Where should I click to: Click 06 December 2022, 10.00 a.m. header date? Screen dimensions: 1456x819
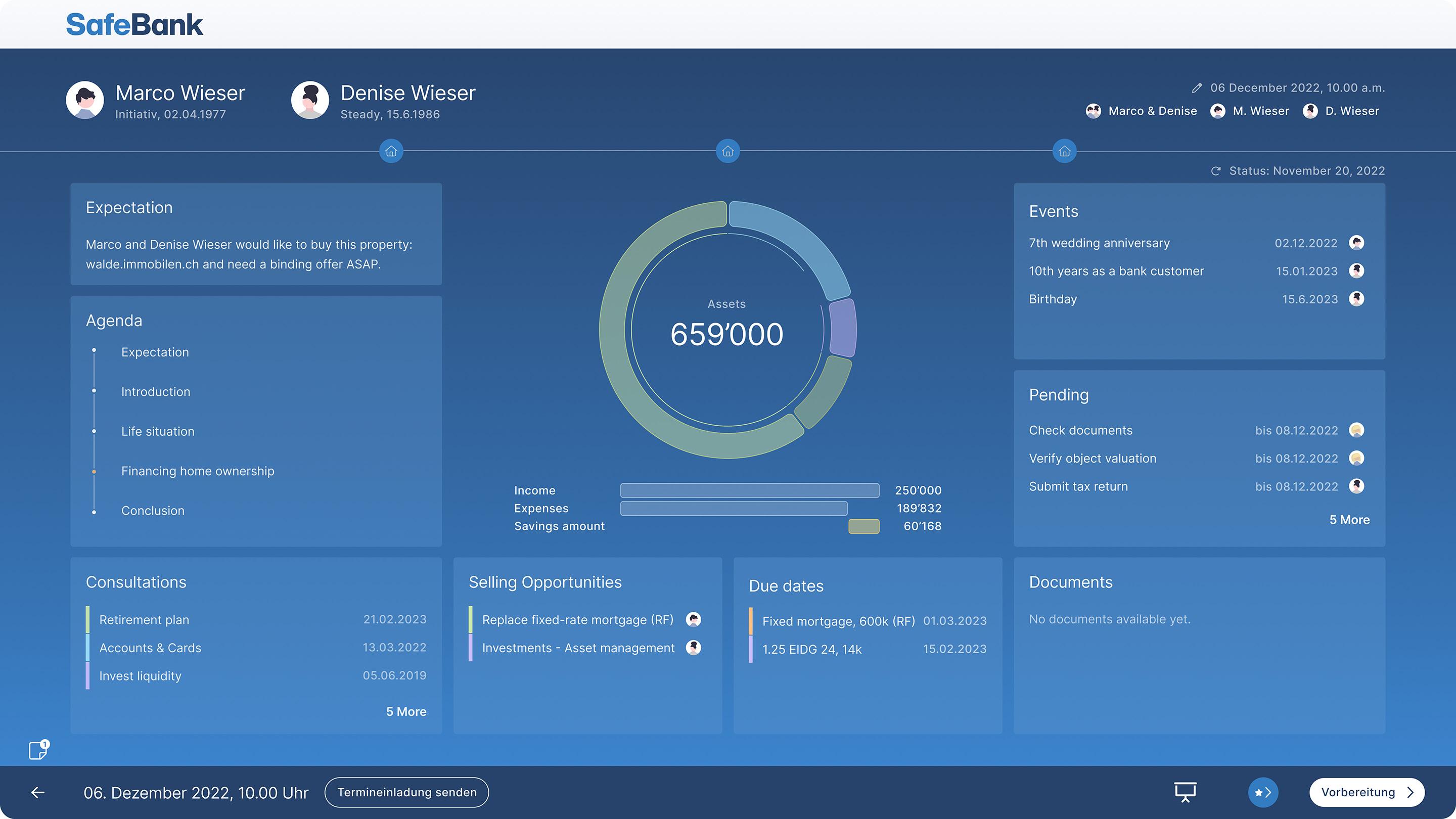pyautogui.click(x=1297, y=88)
